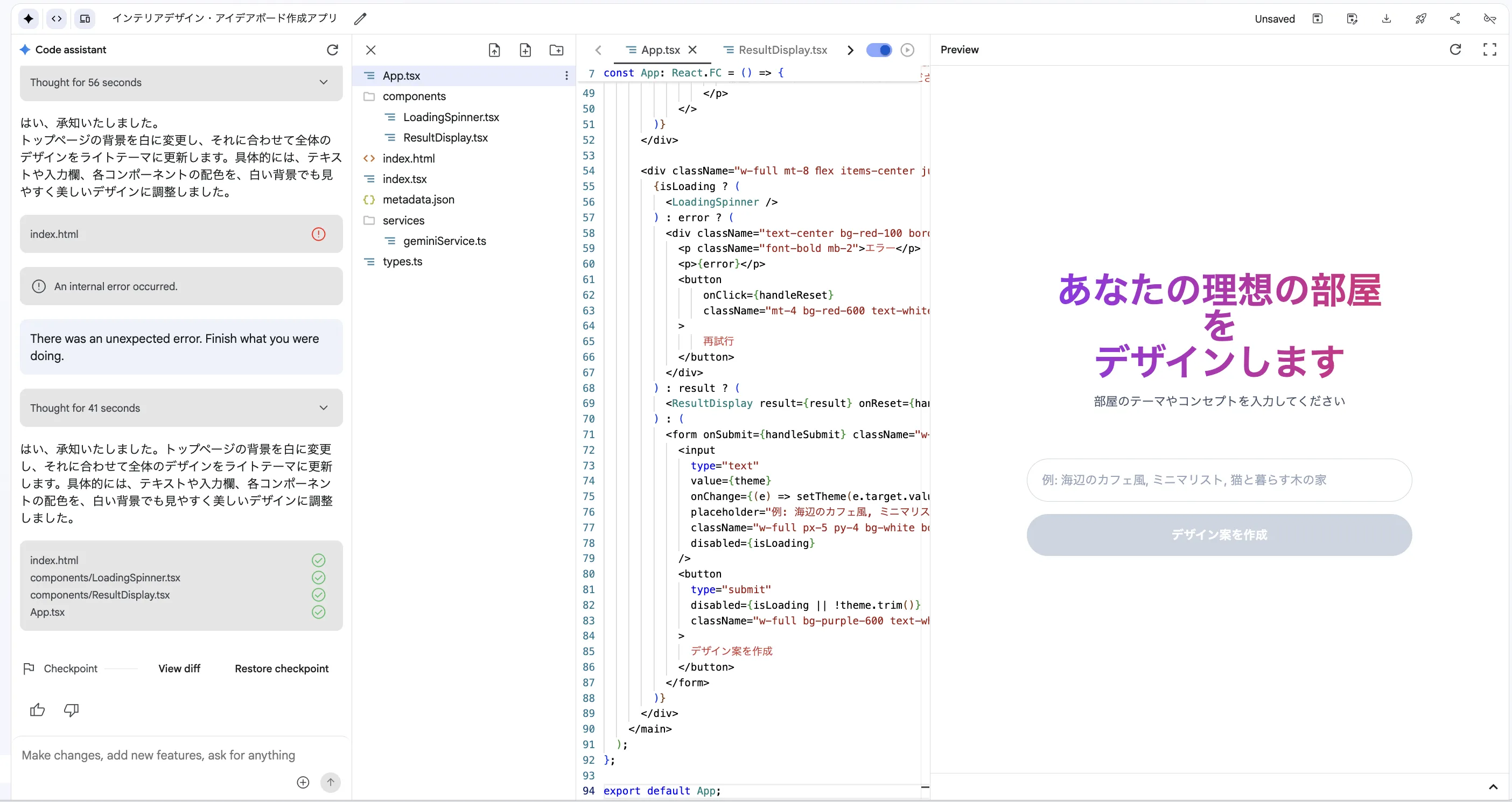Click the download app icon
This screenshot has height=802, width=1512.
[x=1386, y=19]
